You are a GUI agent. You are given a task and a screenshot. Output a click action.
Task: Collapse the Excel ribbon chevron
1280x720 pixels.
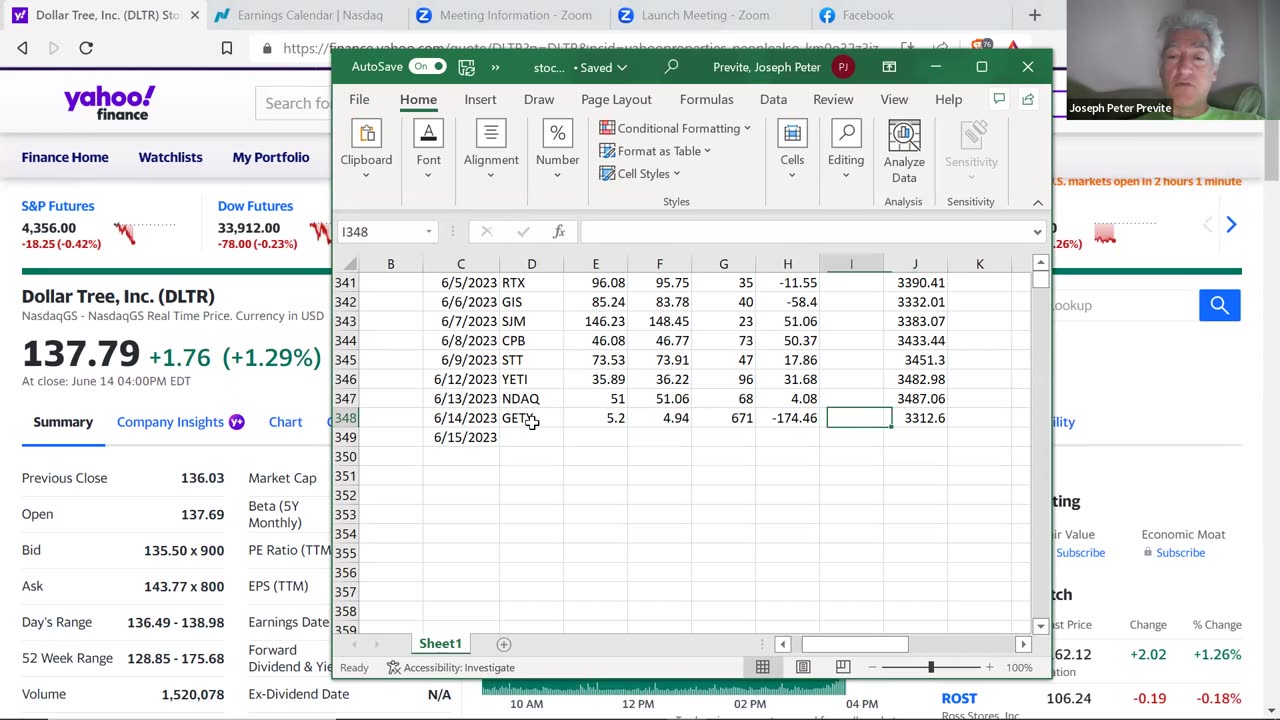pyautogui.click(x=1037, y=202)
